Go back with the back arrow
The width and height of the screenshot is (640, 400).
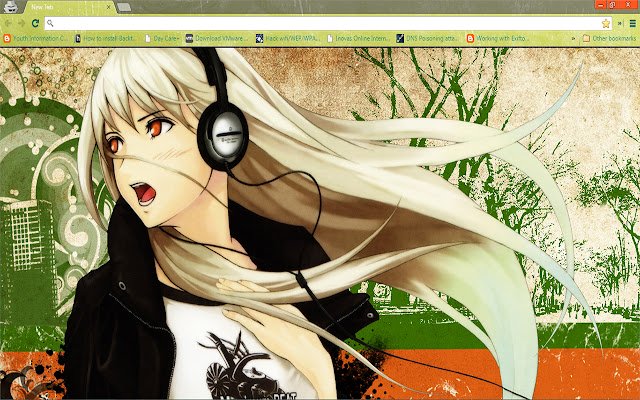pyautogui.click(x=8, y=24)
